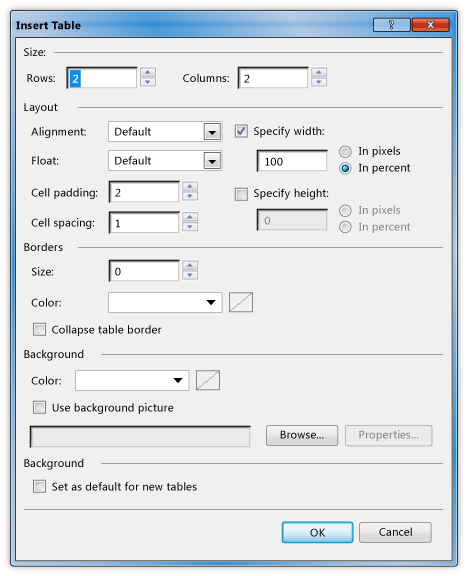Click the help question mark button
The width and height of the screenshot is (468, 576).
pyautogui.click(x=392, y=25)
